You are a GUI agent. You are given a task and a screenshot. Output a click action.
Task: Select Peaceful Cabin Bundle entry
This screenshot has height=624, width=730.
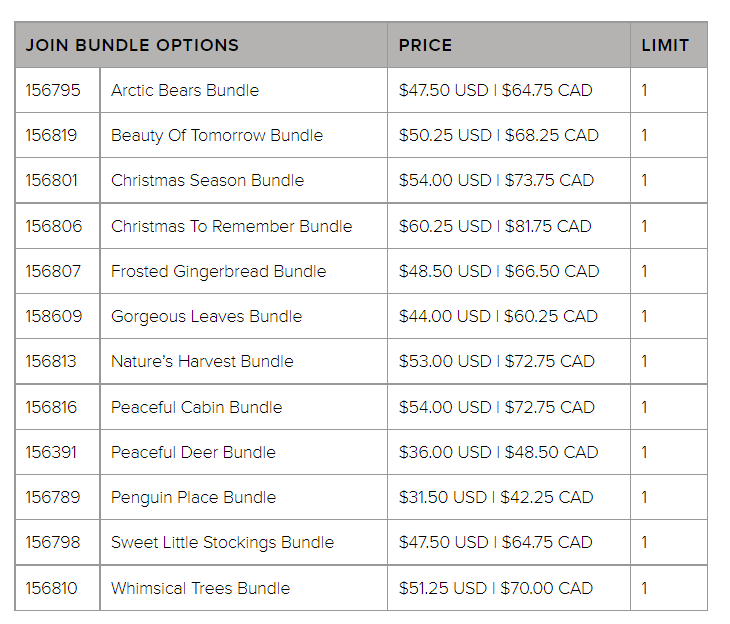click(x=196, y=407)
